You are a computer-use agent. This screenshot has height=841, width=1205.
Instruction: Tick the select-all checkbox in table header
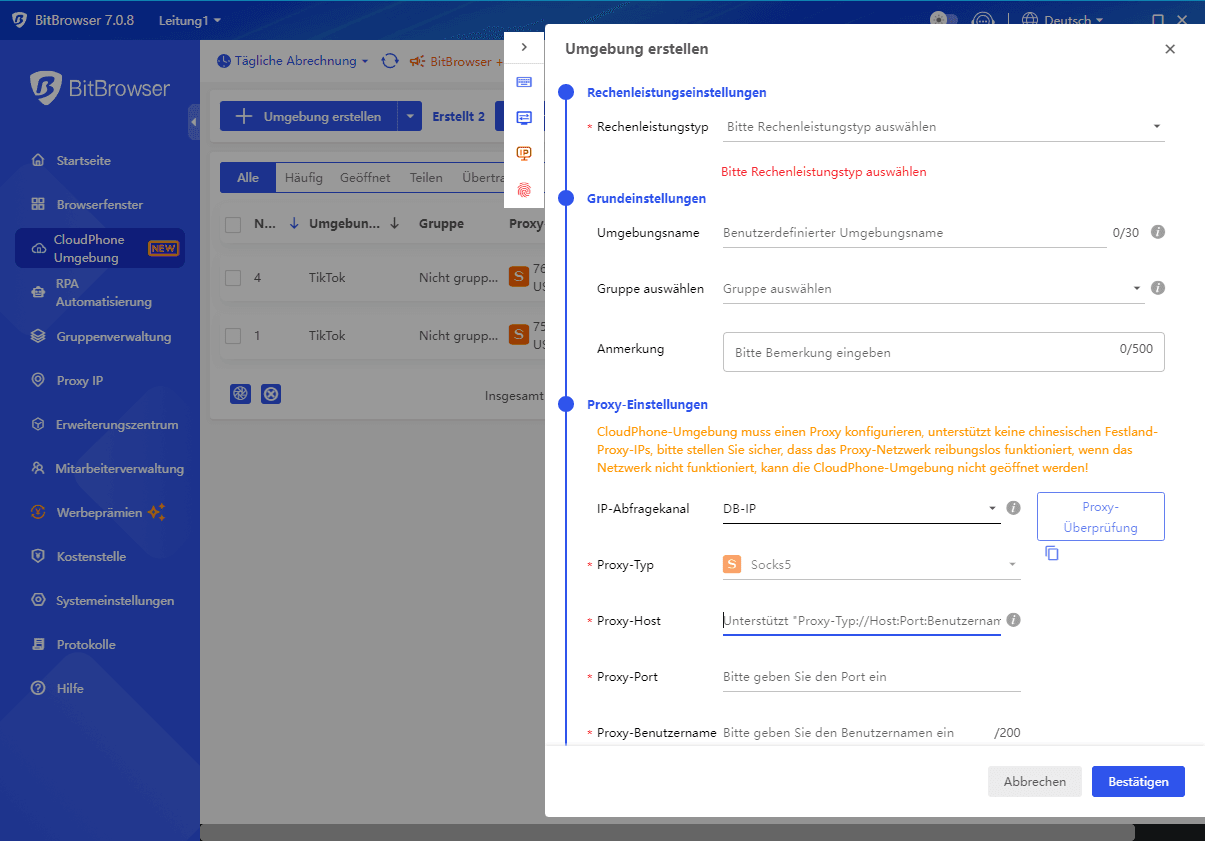(233, 224)
